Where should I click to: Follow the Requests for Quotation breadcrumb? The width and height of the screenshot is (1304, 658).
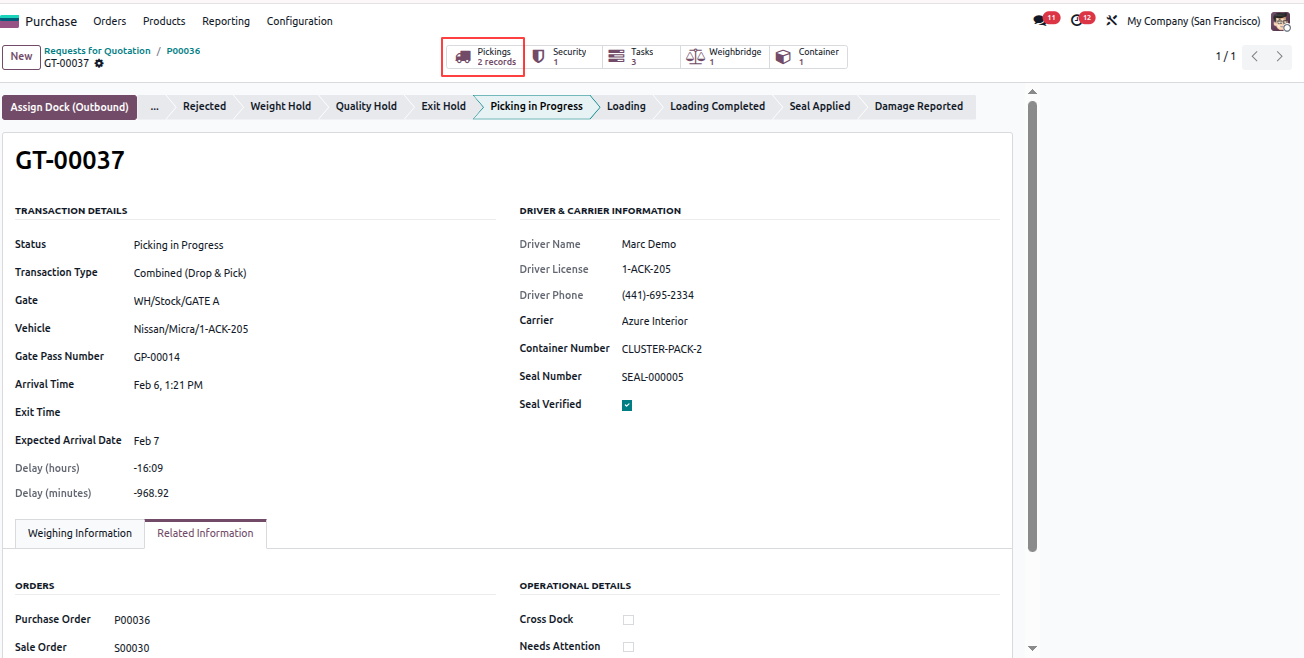tap(97, 51)
